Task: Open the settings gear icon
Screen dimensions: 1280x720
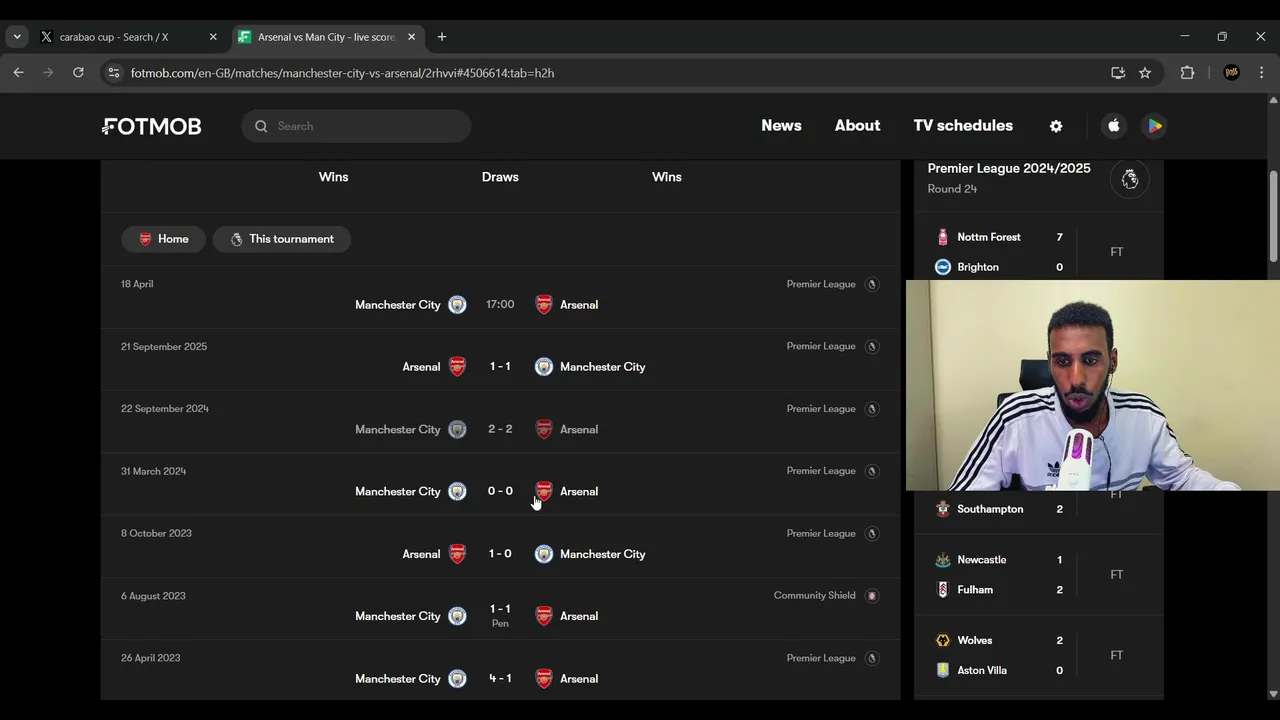Action: 1056,126
